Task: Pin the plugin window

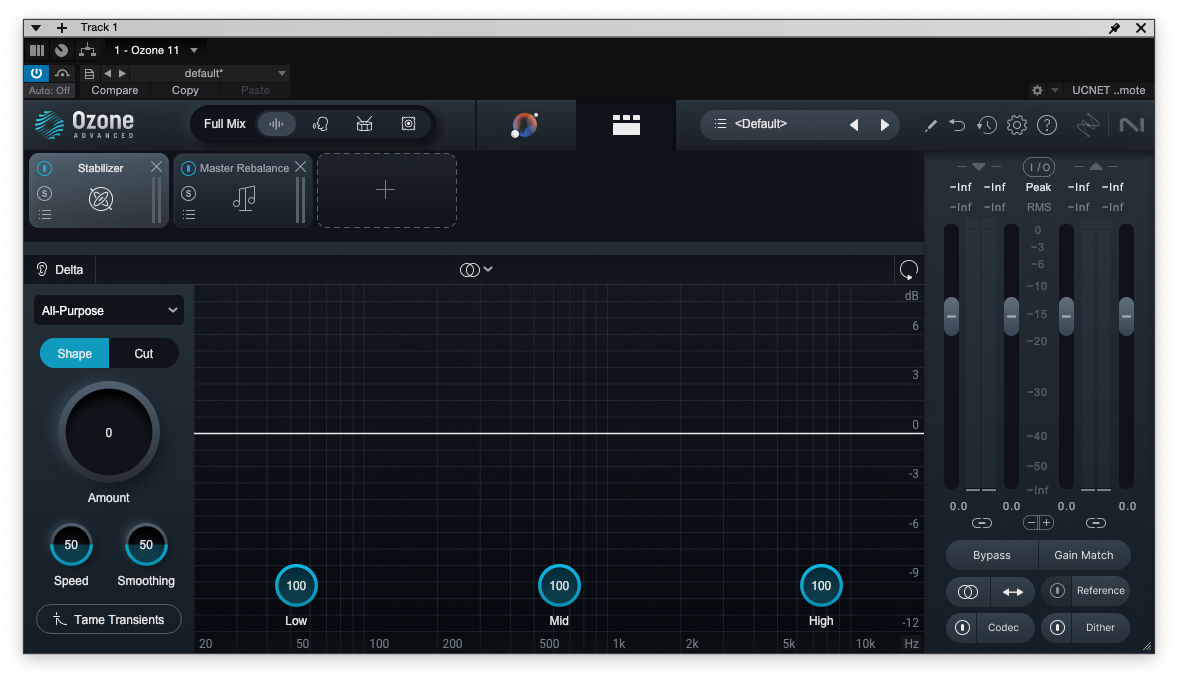Action: [x=1114, y=28]
